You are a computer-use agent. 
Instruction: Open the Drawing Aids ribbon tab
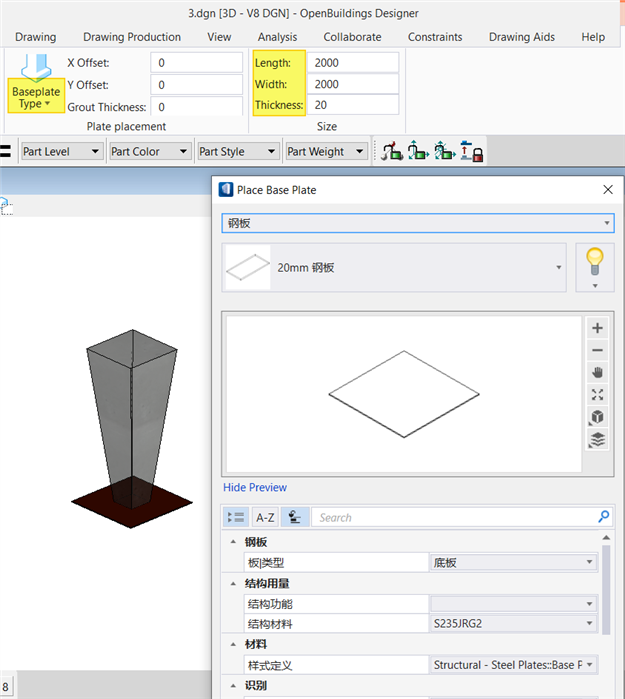pos(522,37)
